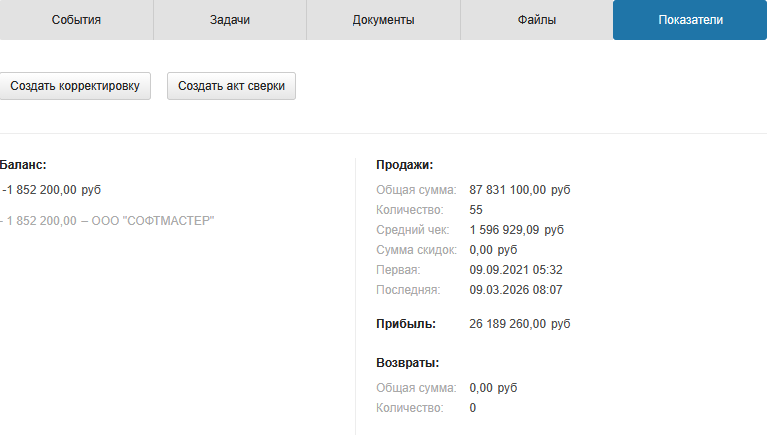Viewport: 767px width, 438px height.
Task: Click the Продажи section heading
Action: click(x=404, y=165)
